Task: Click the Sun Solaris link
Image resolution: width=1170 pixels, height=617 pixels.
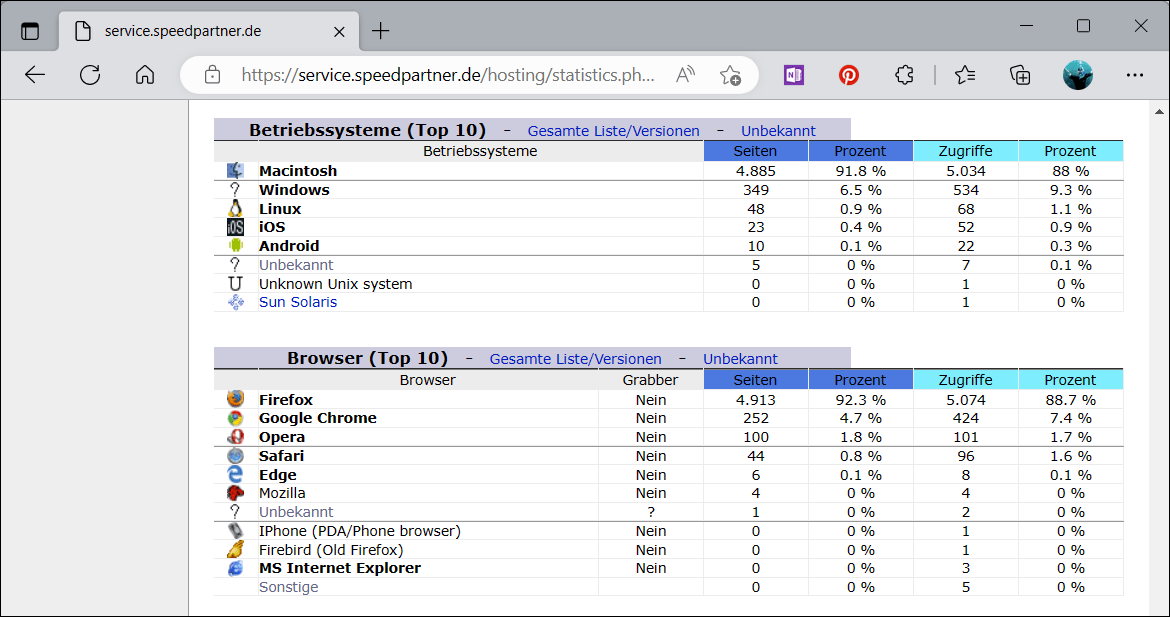Action: [x=298, y=302]
